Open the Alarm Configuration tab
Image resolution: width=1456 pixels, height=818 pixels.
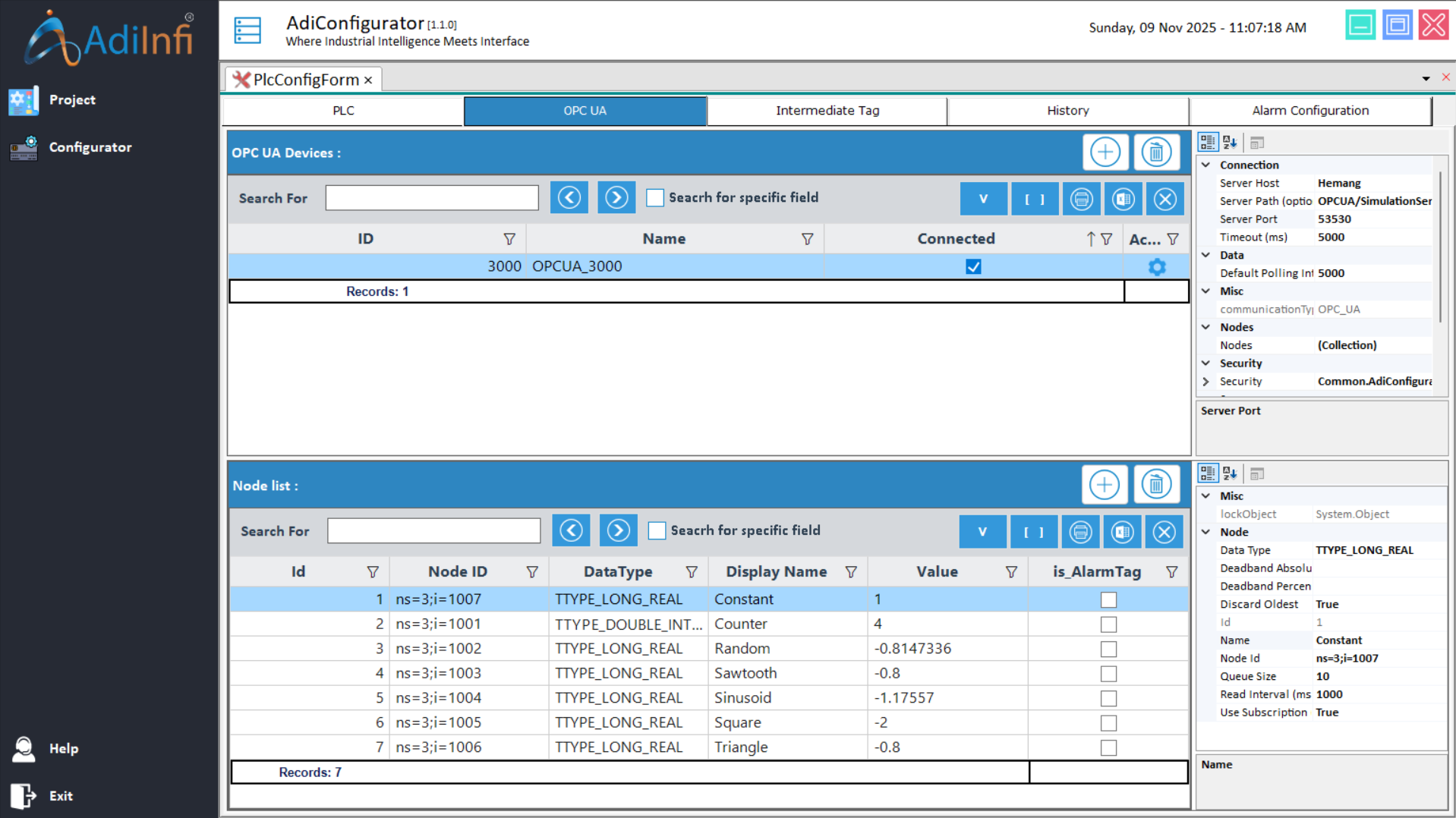point(1309,111)
